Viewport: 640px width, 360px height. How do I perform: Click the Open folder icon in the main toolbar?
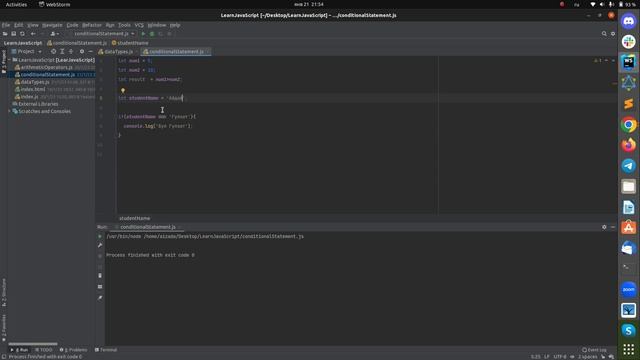(5, 34)
